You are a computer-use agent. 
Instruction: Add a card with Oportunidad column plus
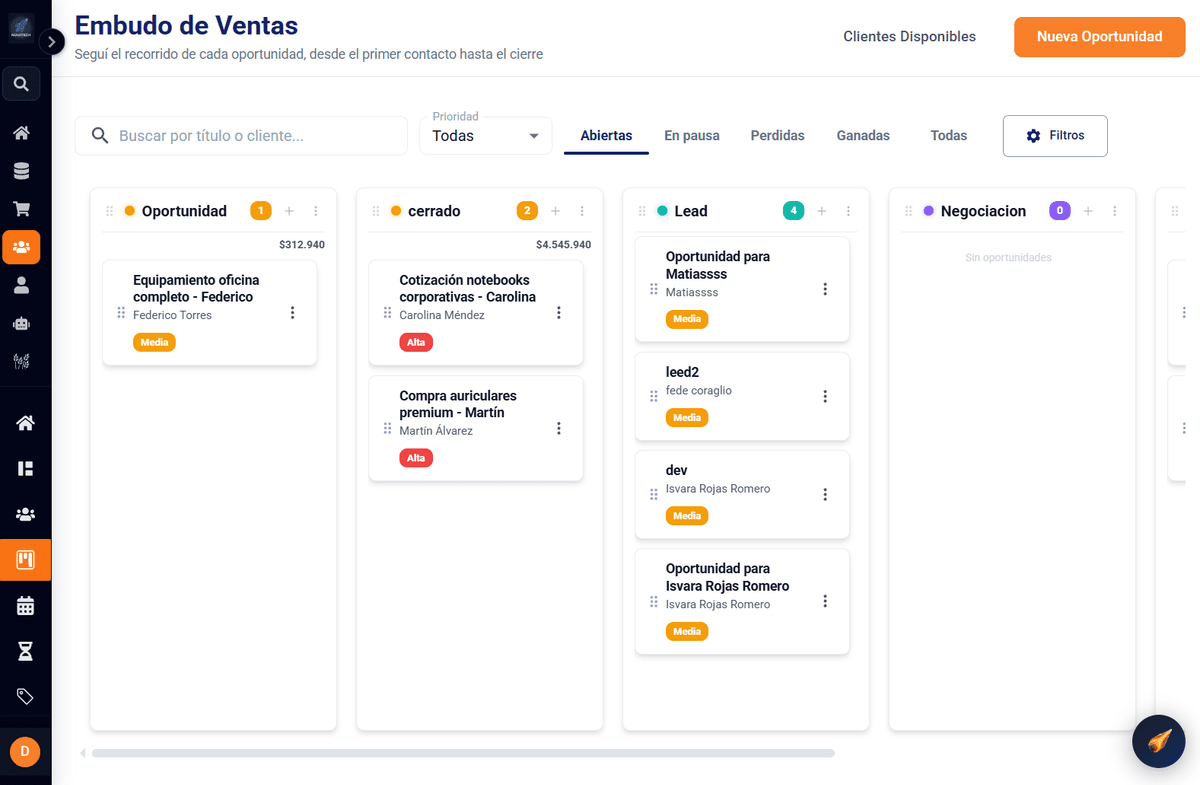289,211
